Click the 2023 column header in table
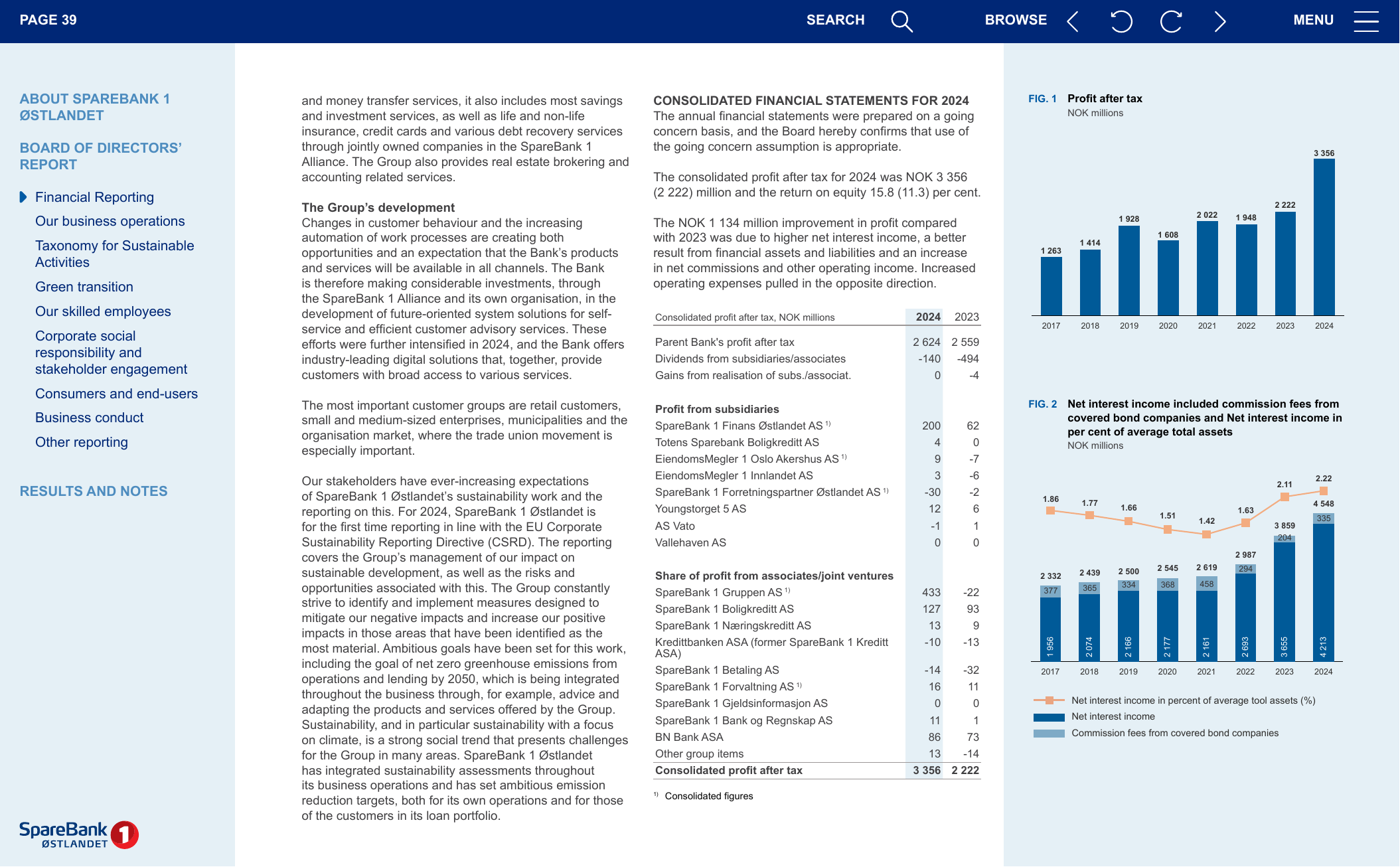 click(967, 317)
